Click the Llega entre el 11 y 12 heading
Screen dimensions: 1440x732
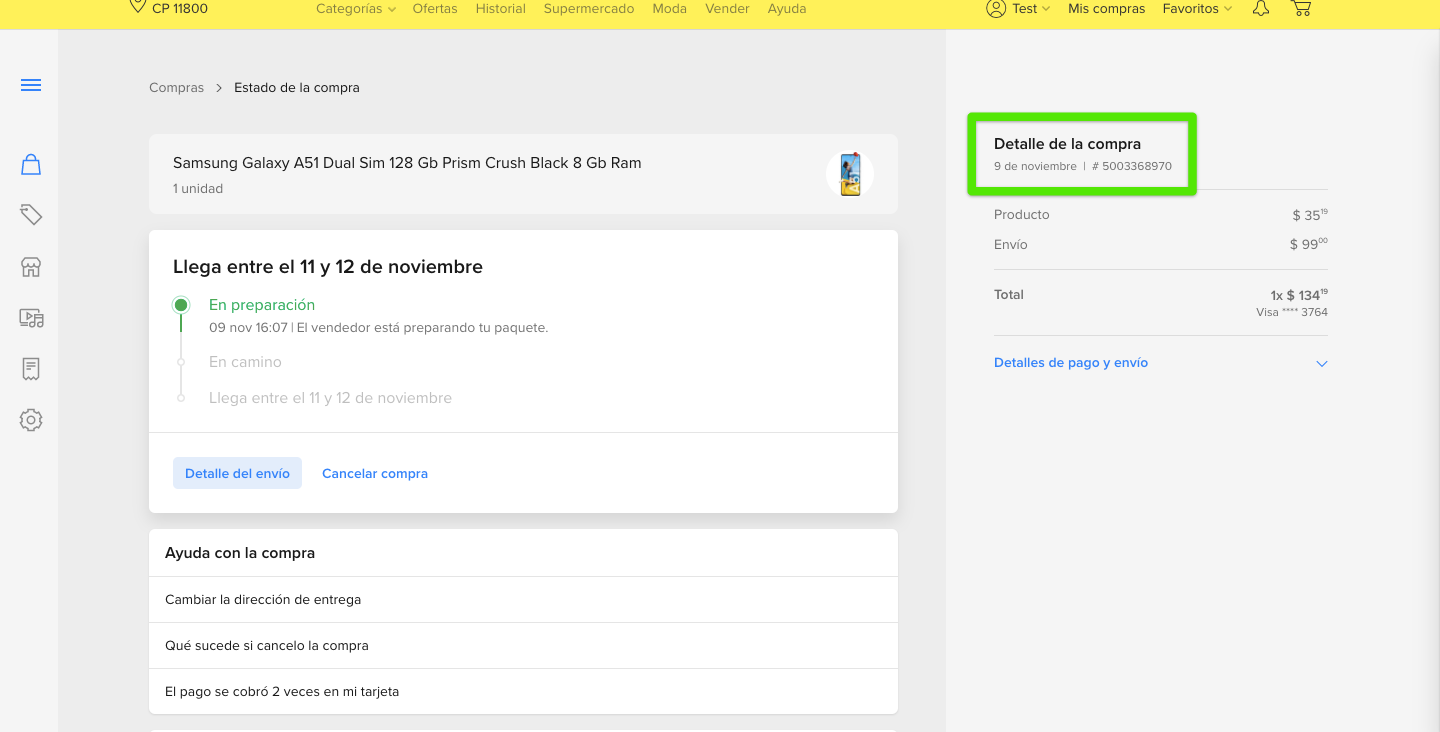328,267
